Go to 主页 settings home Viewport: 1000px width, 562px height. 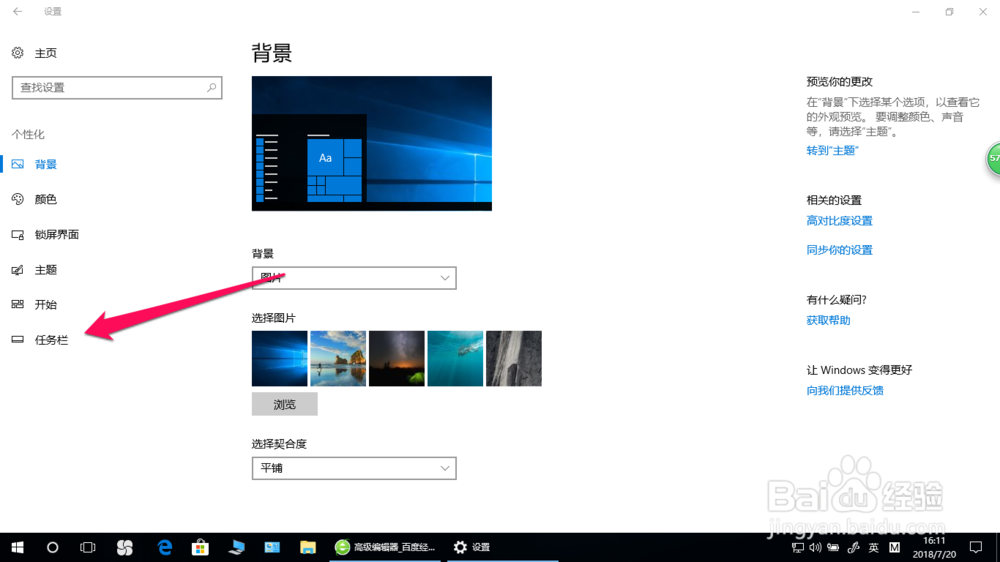[46, 53]
